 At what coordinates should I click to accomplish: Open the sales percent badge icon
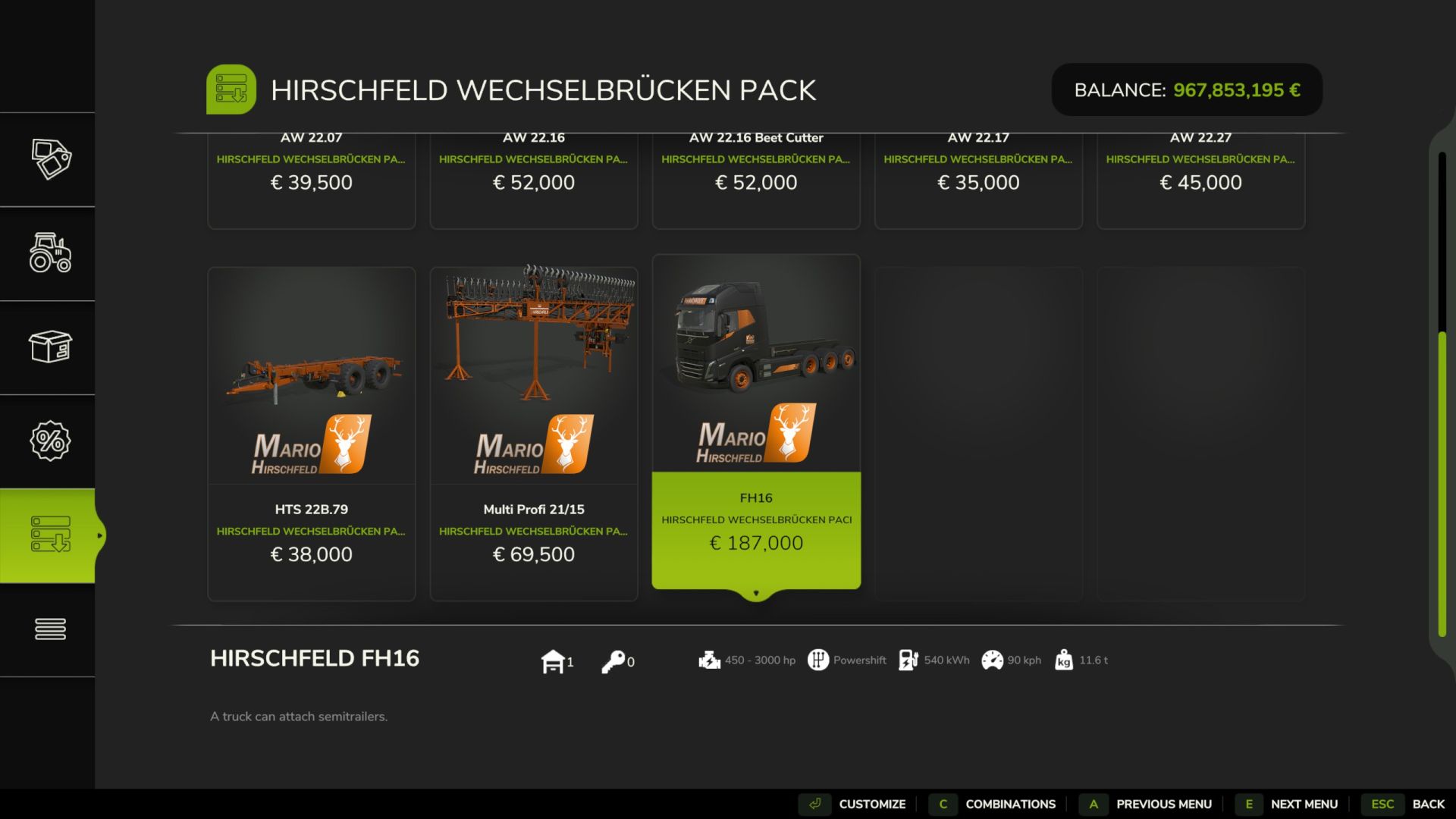click(51, 441)
